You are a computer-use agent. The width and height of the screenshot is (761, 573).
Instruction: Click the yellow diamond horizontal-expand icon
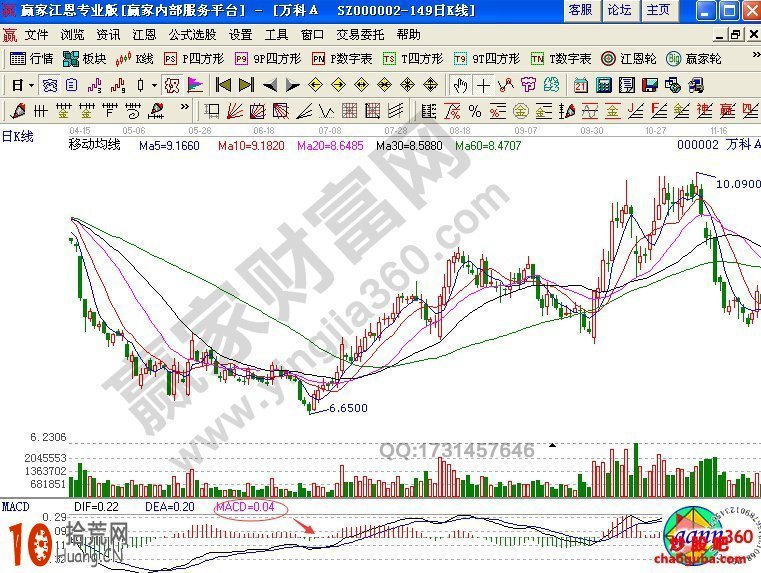click(362, 85)
